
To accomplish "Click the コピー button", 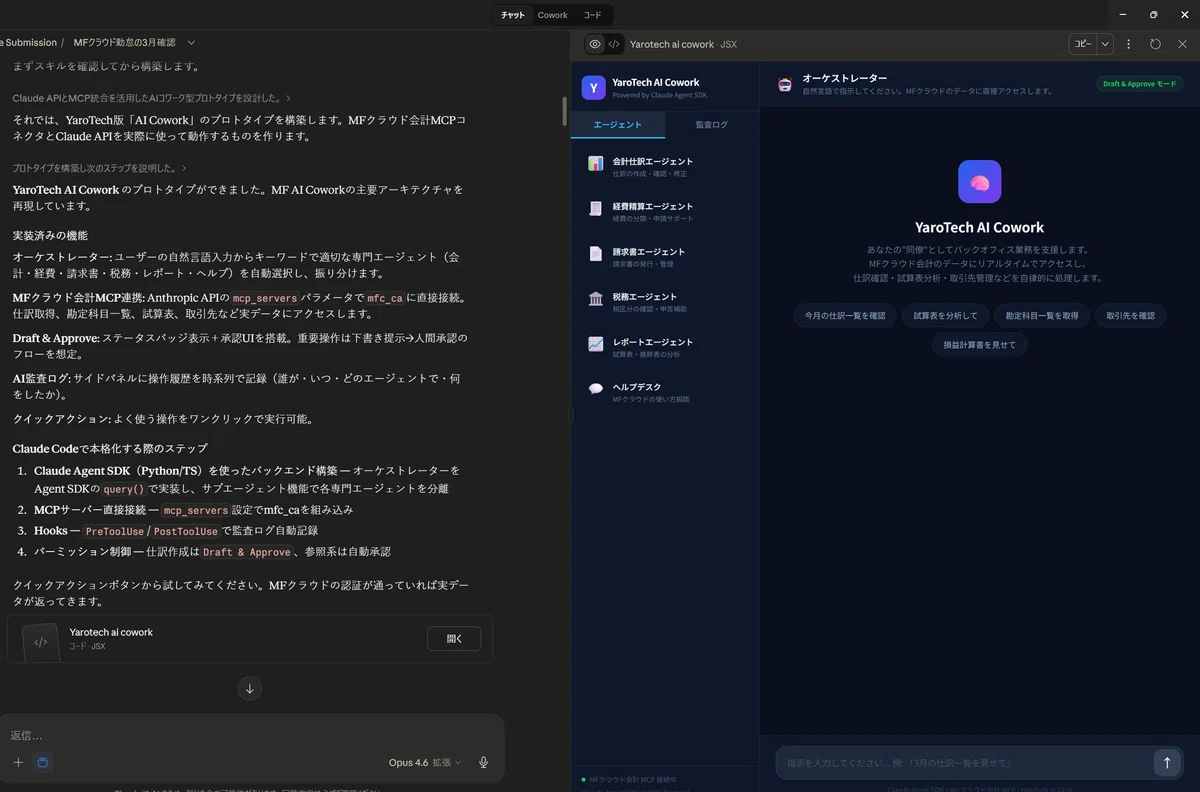I will pos(1083,44).
